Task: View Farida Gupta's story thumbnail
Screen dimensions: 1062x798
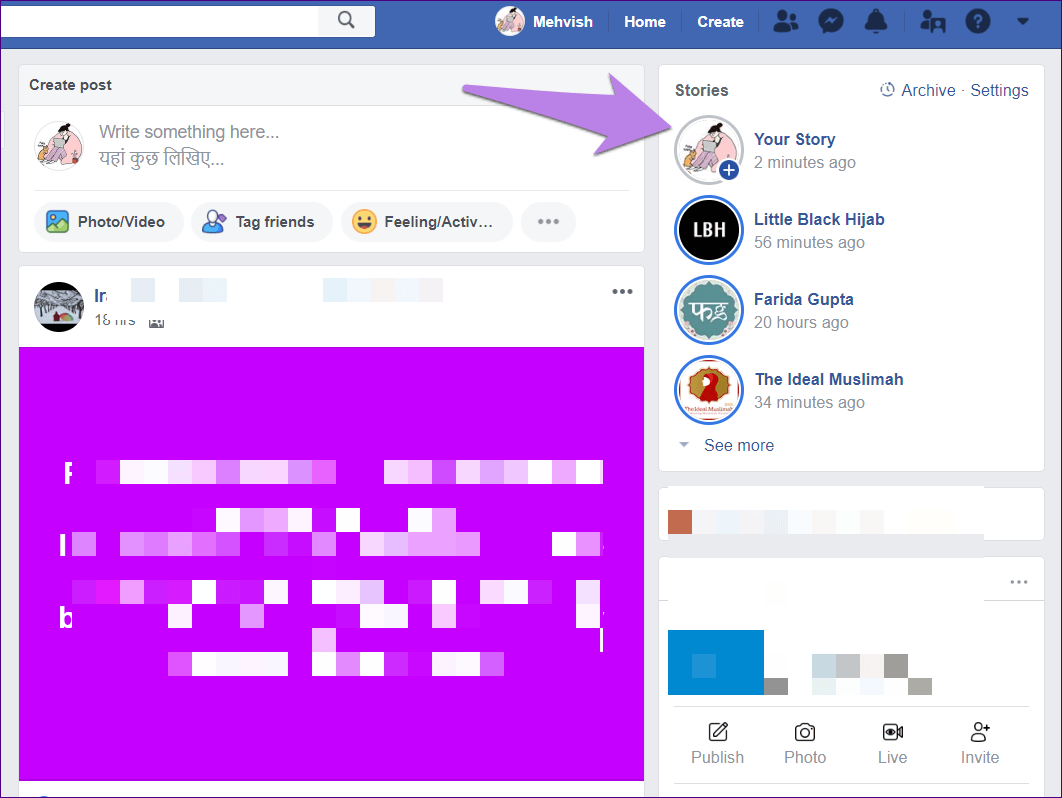Action: [x=709, y=310]
